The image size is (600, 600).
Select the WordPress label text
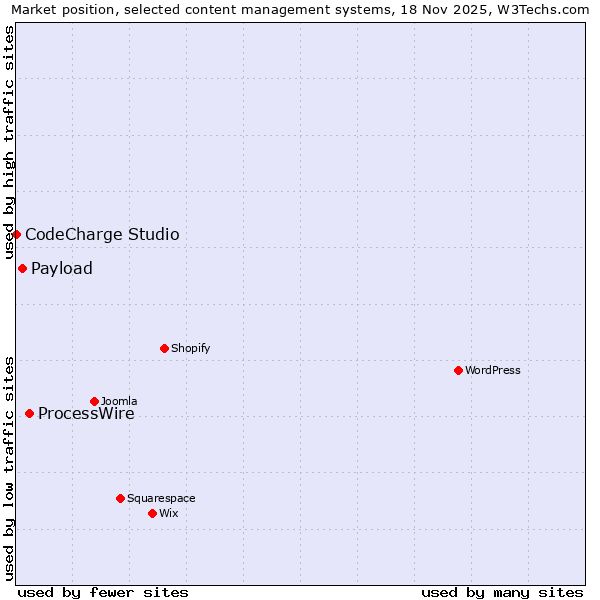[493, 370]
